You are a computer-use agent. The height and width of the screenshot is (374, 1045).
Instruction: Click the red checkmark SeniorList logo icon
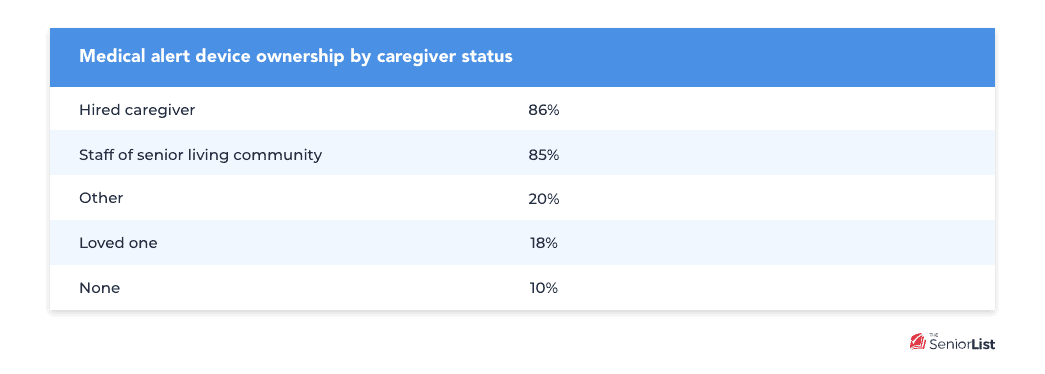tap(918, 342)
